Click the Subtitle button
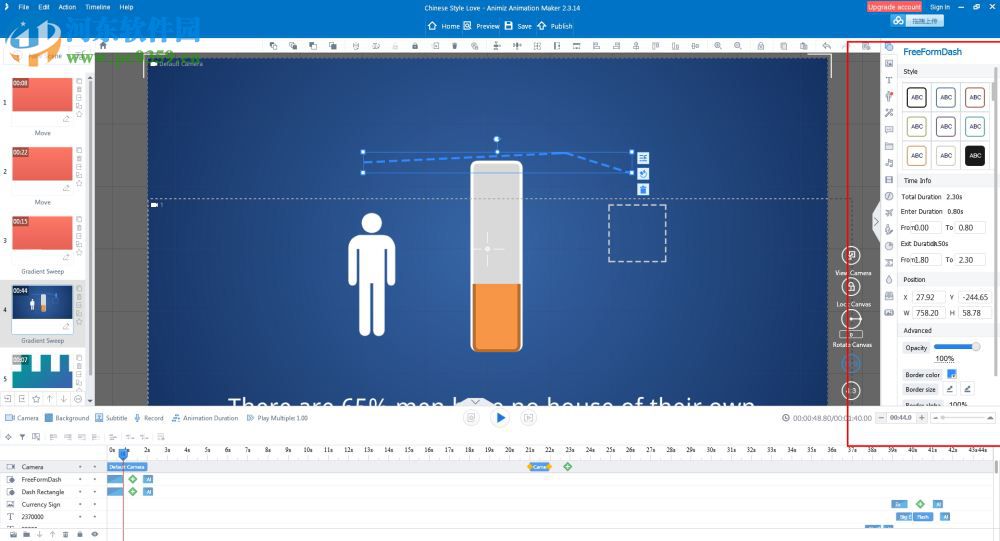The width and height of the screenshot is (1000, 541). click(x=111, y=418)
